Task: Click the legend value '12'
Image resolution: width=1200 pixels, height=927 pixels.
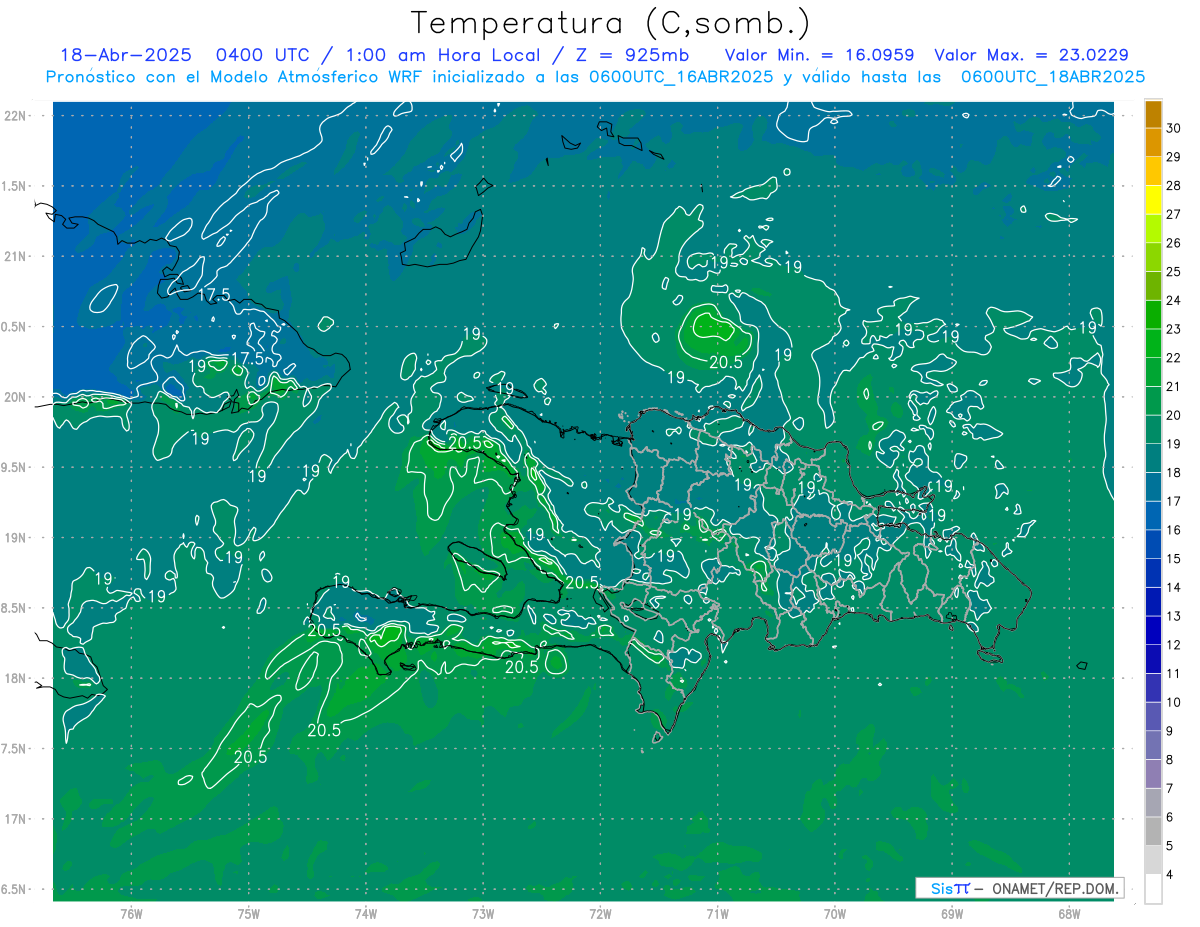Action: 1174,645
